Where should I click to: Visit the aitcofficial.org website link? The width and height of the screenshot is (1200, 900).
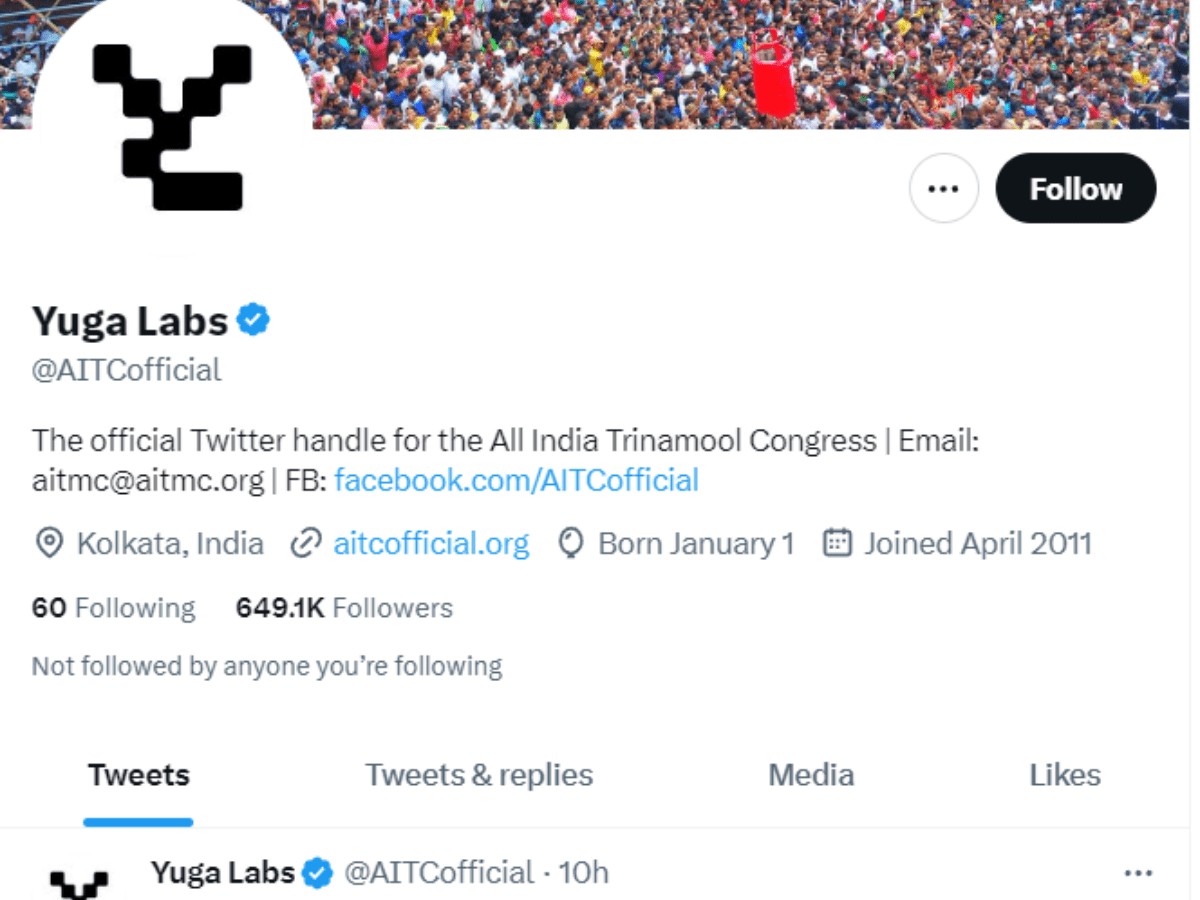pyautogui.click(x=431, y=544)
